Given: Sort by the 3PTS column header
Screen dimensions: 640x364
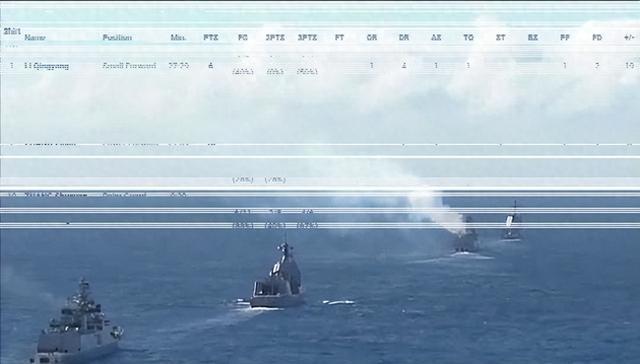Looking at the screenshot, I should (x=307, y=38).
